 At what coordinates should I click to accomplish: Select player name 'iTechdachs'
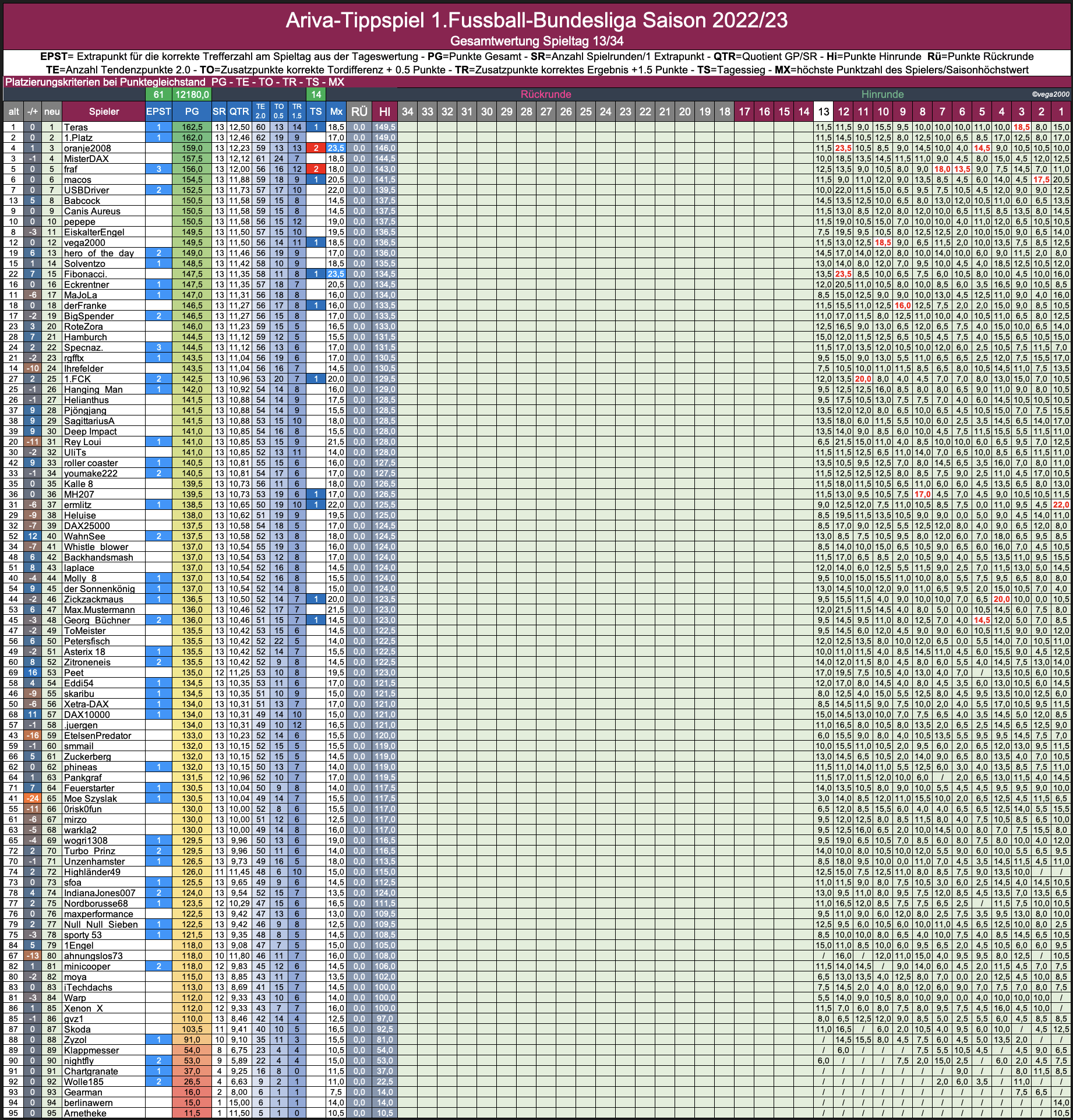(88, 987)
